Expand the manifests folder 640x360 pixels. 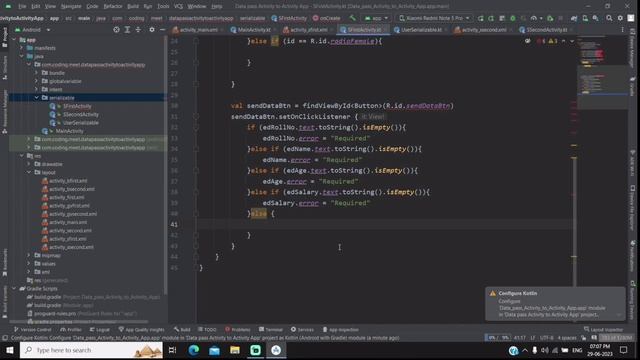(22, 48)
